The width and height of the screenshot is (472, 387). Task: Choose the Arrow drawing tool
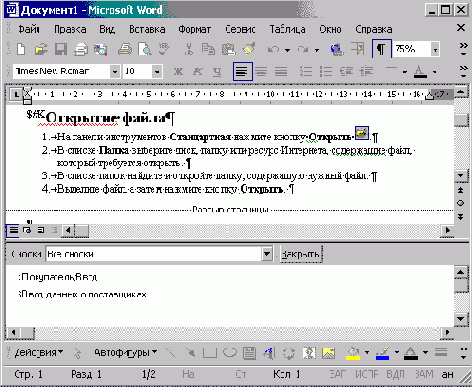pyautogui.click(x=190, y=353)
